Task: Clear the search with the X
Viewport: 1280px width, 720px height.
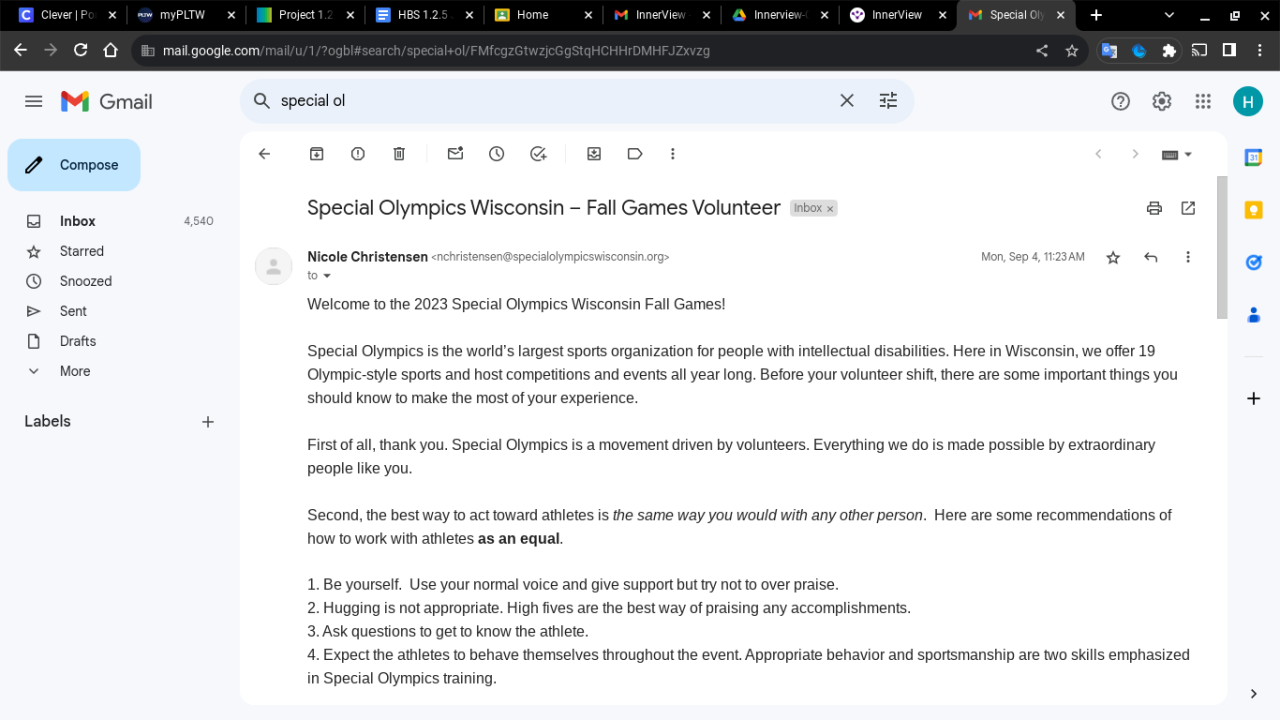Action: 847,100
